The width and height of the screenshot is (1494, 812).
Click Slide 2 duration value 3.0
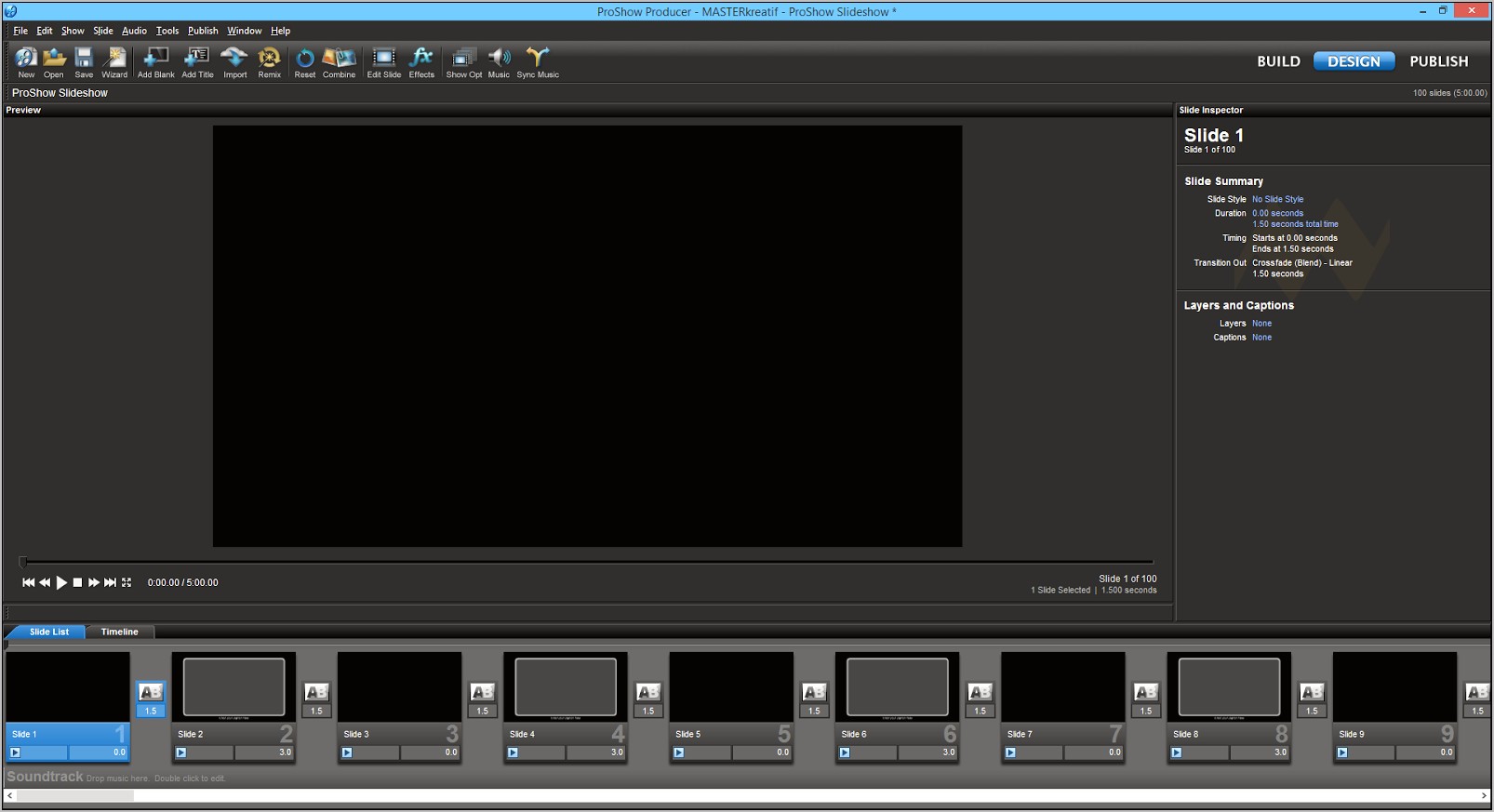(285, 752)
